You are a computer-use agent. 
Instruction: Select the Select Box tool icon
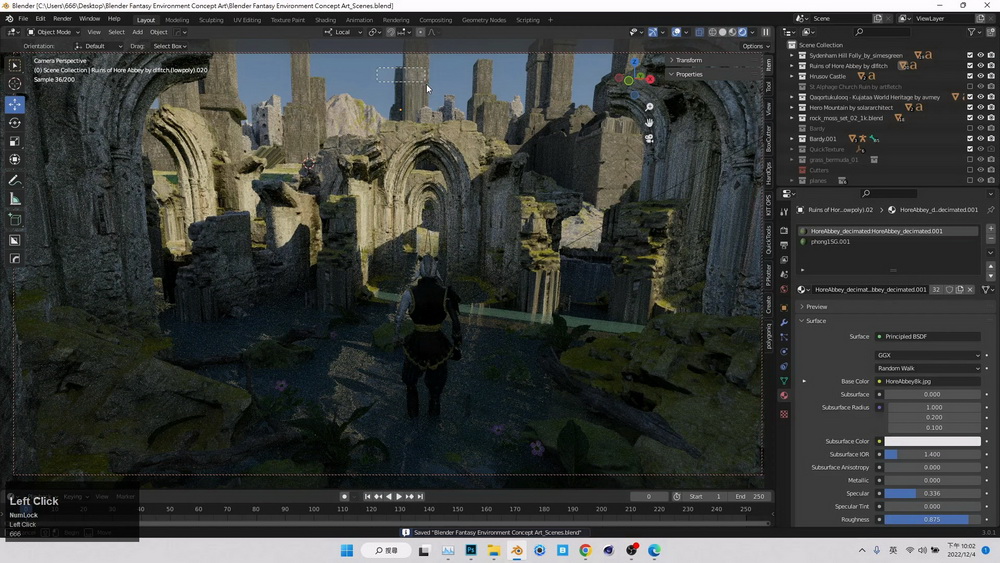[x=15, y=65]
